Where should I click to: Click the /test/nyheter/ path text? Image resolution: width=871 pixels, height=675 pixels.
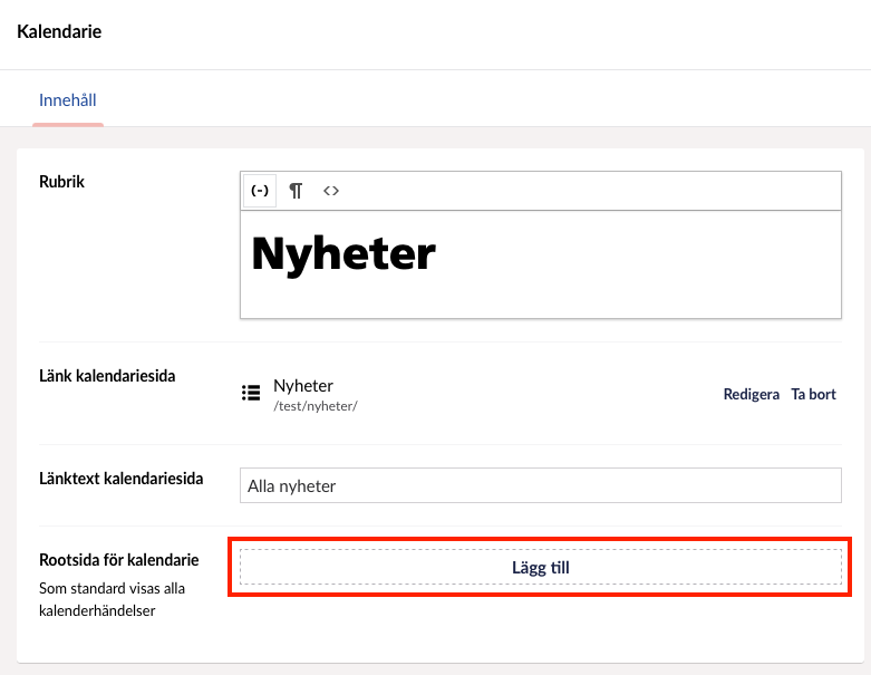click(x=315, y=407)
